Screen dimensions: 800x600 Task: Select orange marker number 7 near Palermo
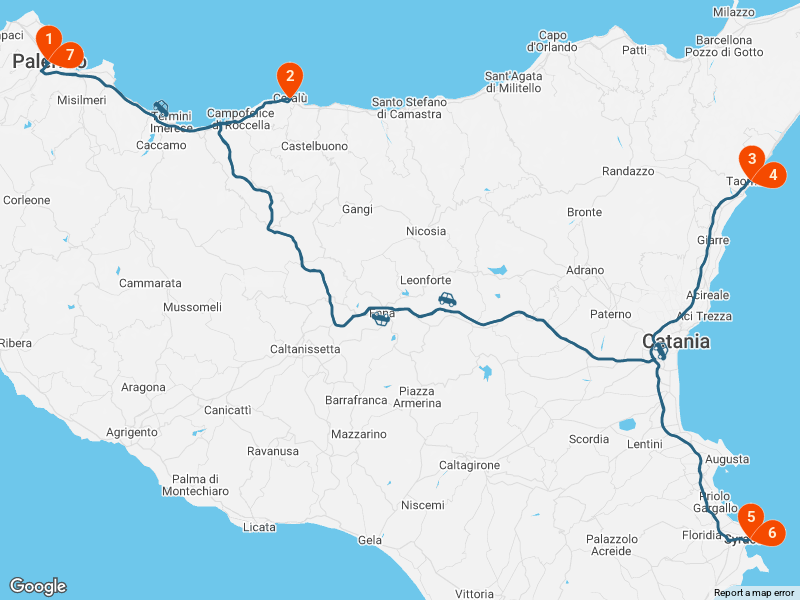point(70,55)
